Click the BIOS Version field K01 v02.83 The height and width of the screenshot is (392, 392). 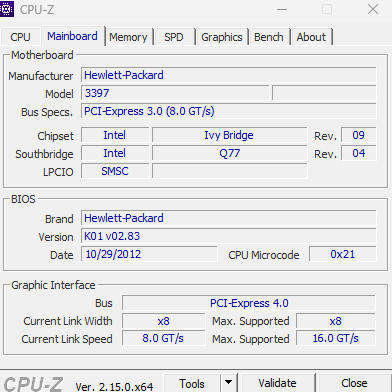click(229, 236)
